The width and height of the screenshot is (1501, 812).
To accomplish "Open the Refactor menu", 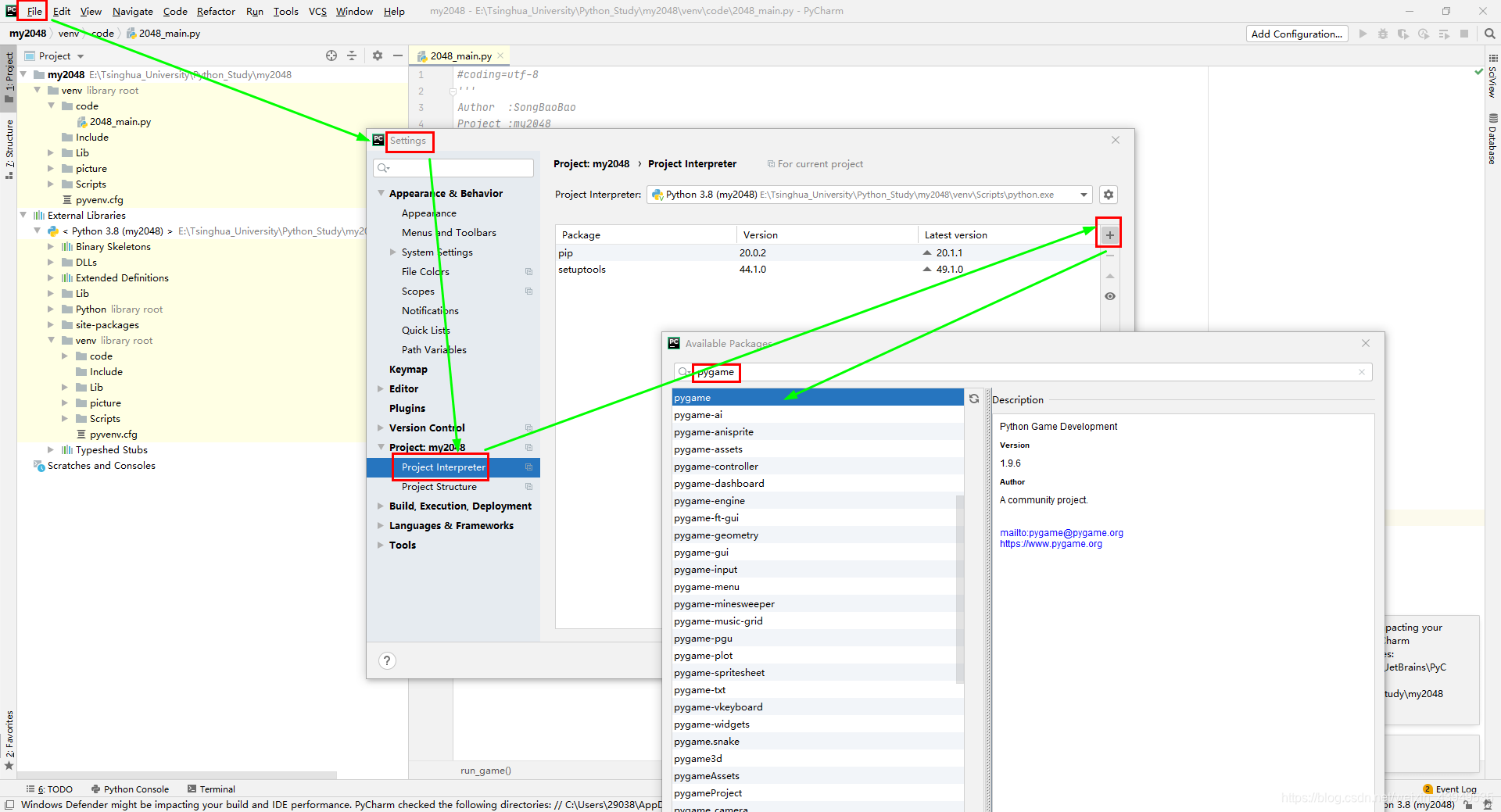I will pyautogui.click(x=216, y=11).
